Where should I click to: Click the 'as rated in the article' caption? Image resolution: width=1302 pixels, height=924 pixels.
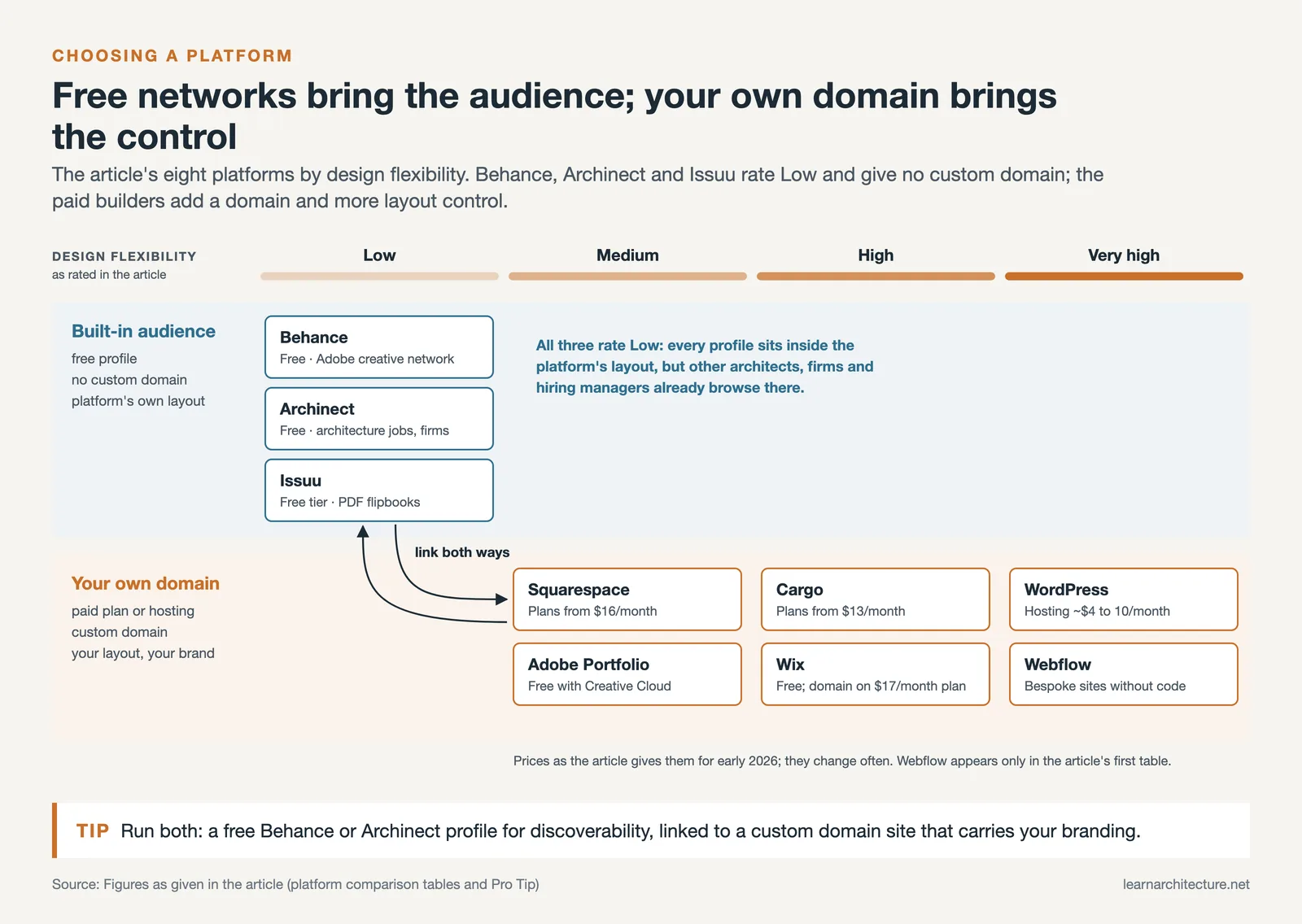(x=109, y=275)
